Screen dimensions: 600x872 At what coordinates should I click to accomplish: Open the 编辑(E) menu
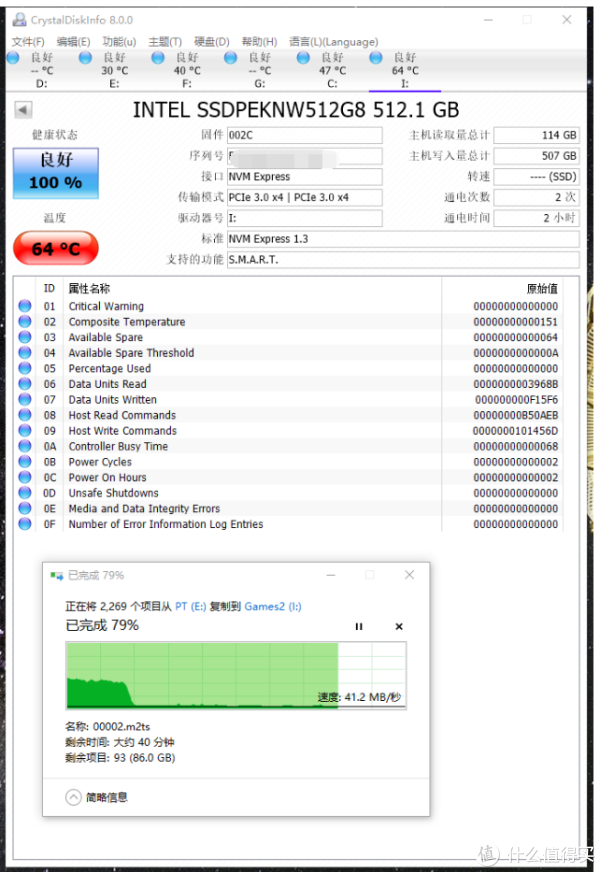73,42
